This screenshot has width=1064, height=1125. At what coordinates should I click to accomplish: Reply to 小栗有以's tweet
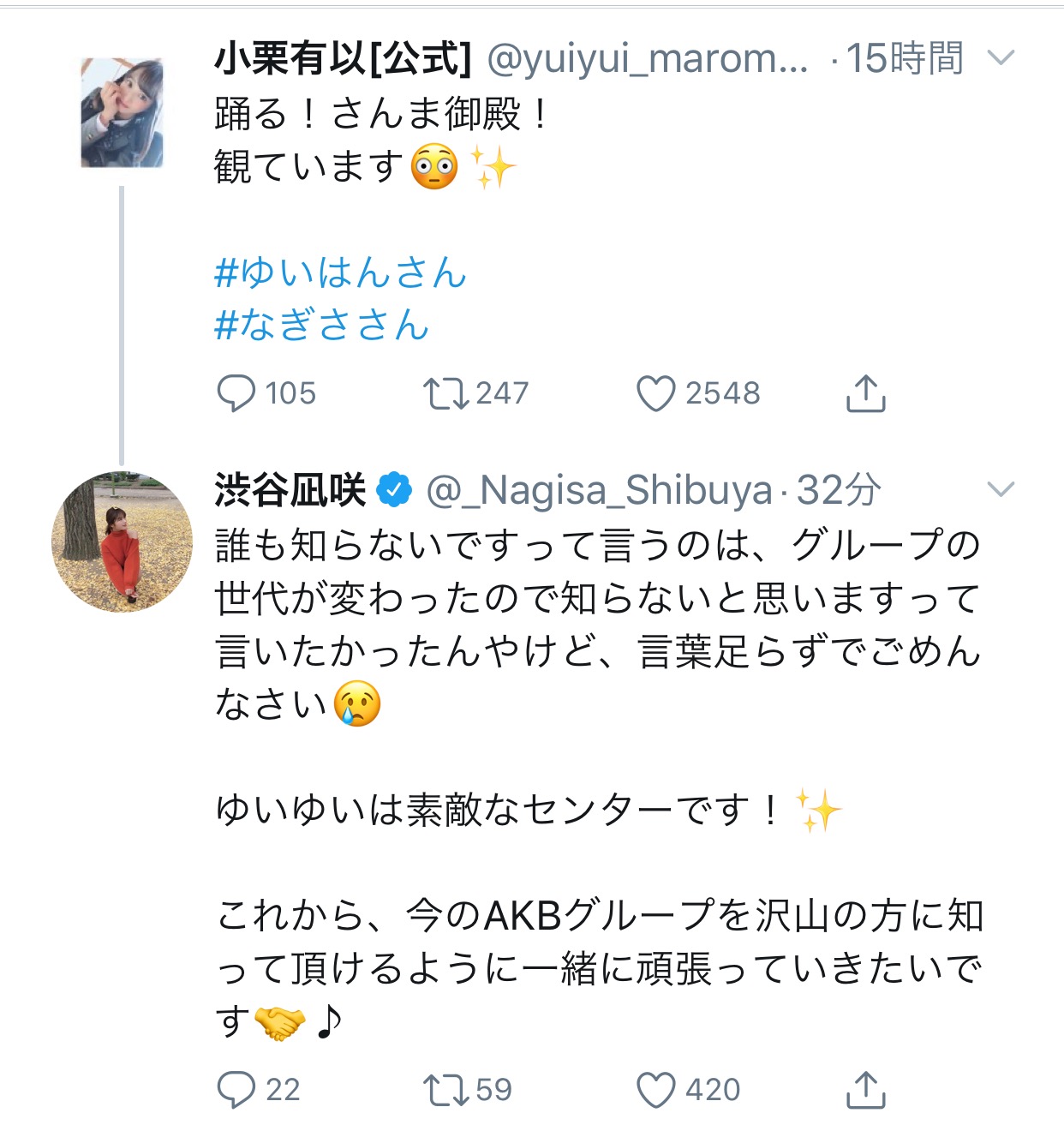point(236,394)
